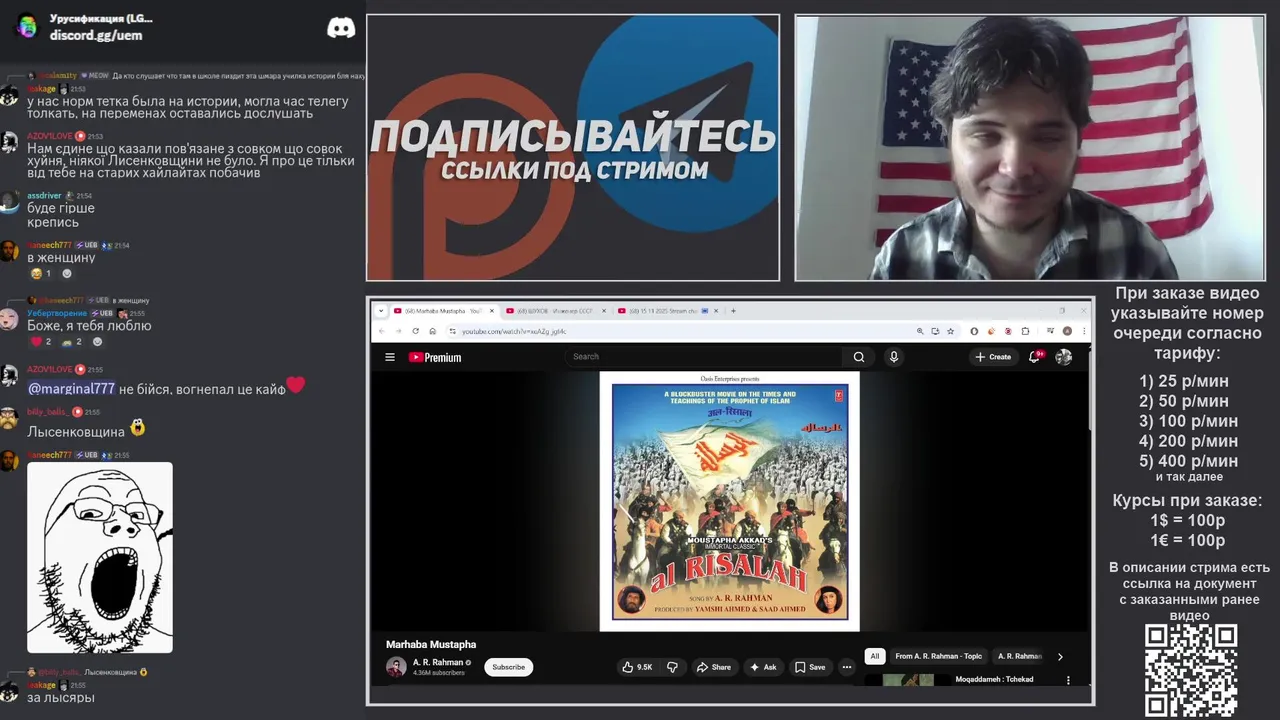Click the heart reaction under Боже message
Image resolution: width=1280 pixels, height=720 pixels.
(x=41, y=342)
